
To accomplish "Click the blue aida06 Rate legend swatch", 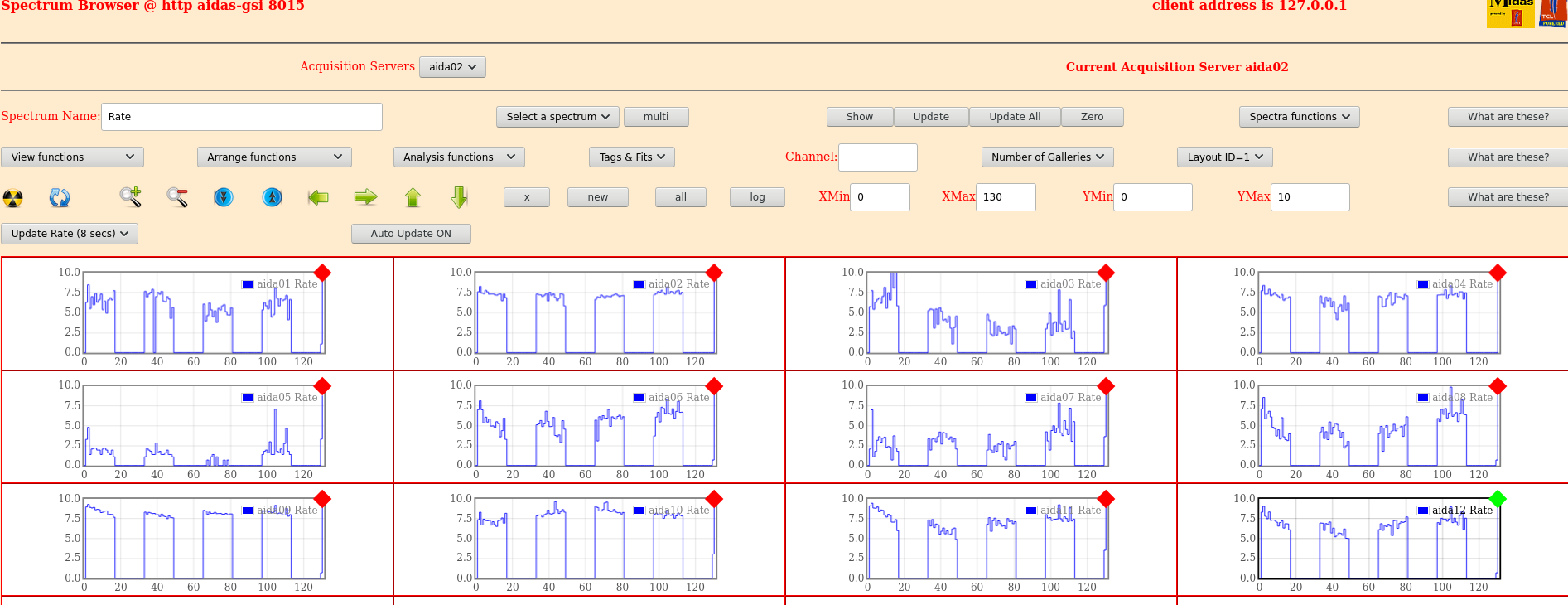I will click(x=639, y=398).
